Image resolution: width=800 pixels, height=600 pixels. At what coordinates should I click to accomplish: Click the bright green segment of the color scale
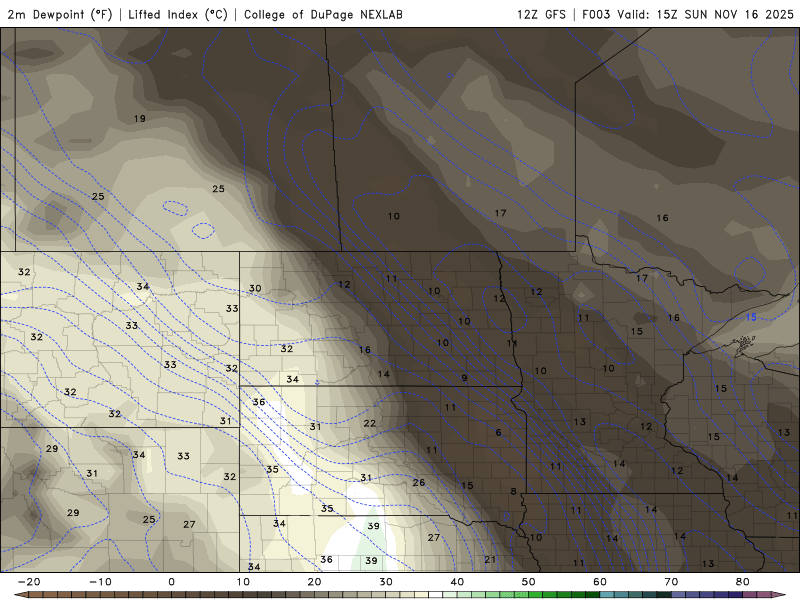pos(536,594)
